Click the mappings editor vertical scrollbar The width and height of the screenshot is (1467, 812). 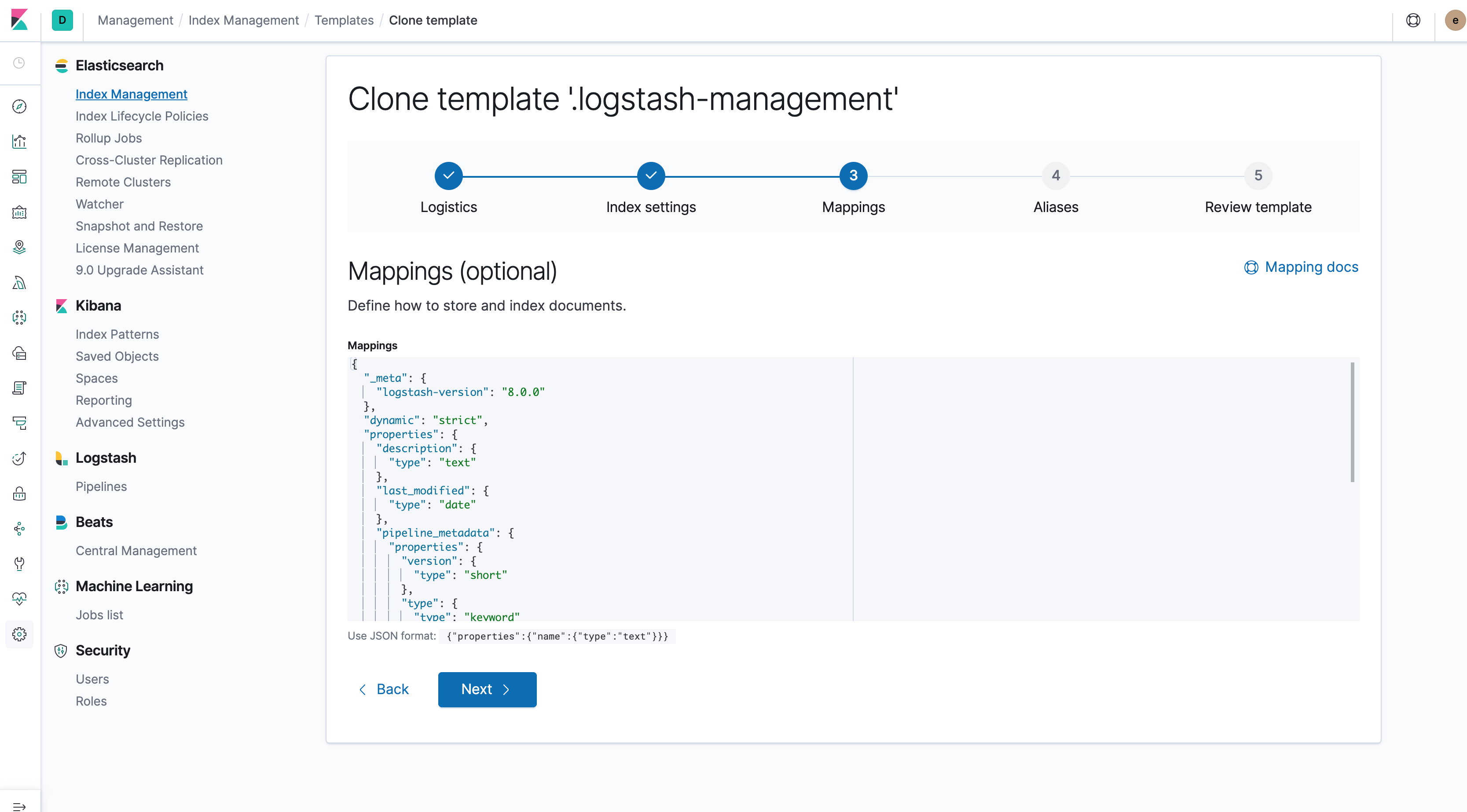tap(1352, 422)
